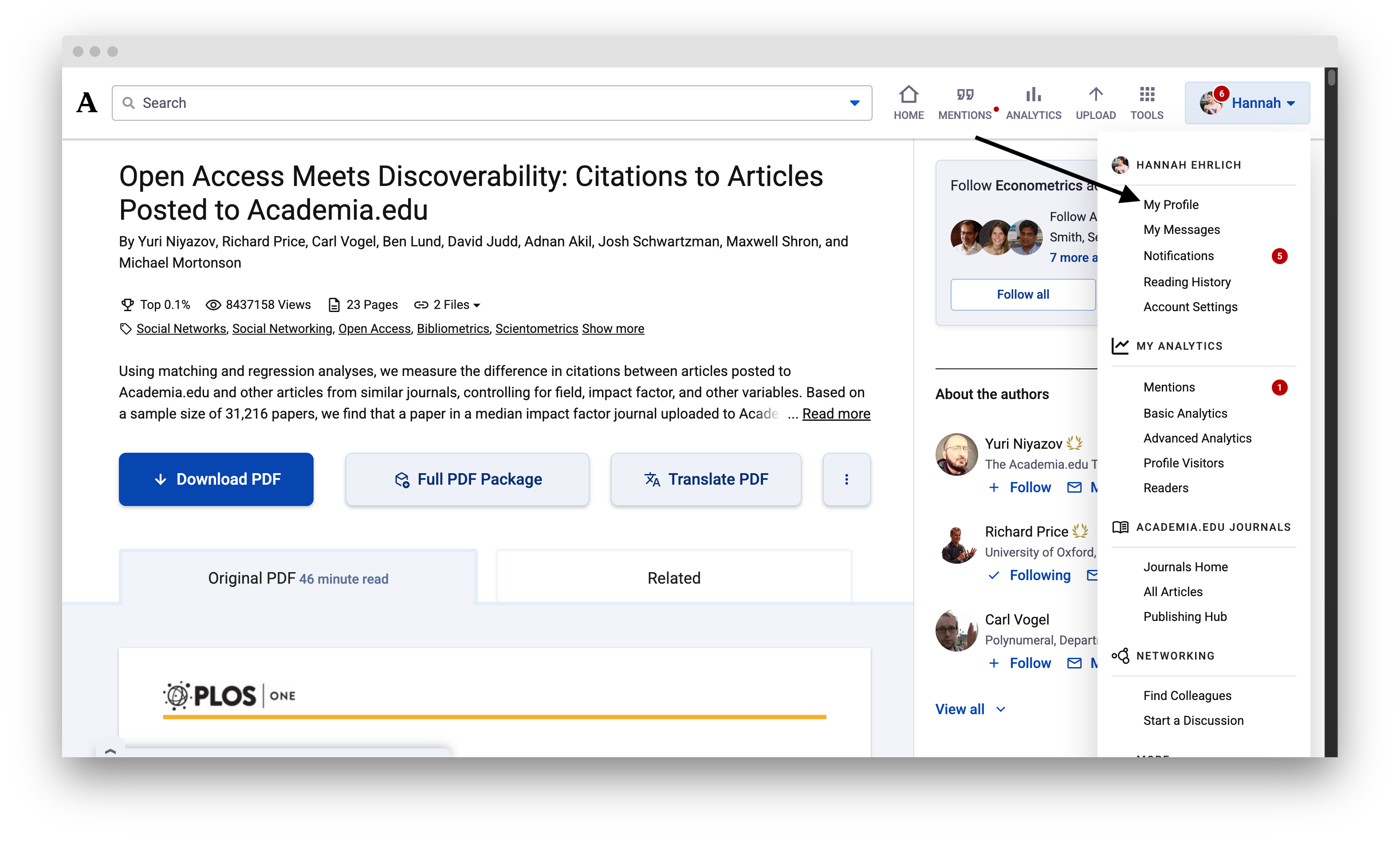Open the Mentions quote icon
The image size is (1400, 846).
[964, 95]
